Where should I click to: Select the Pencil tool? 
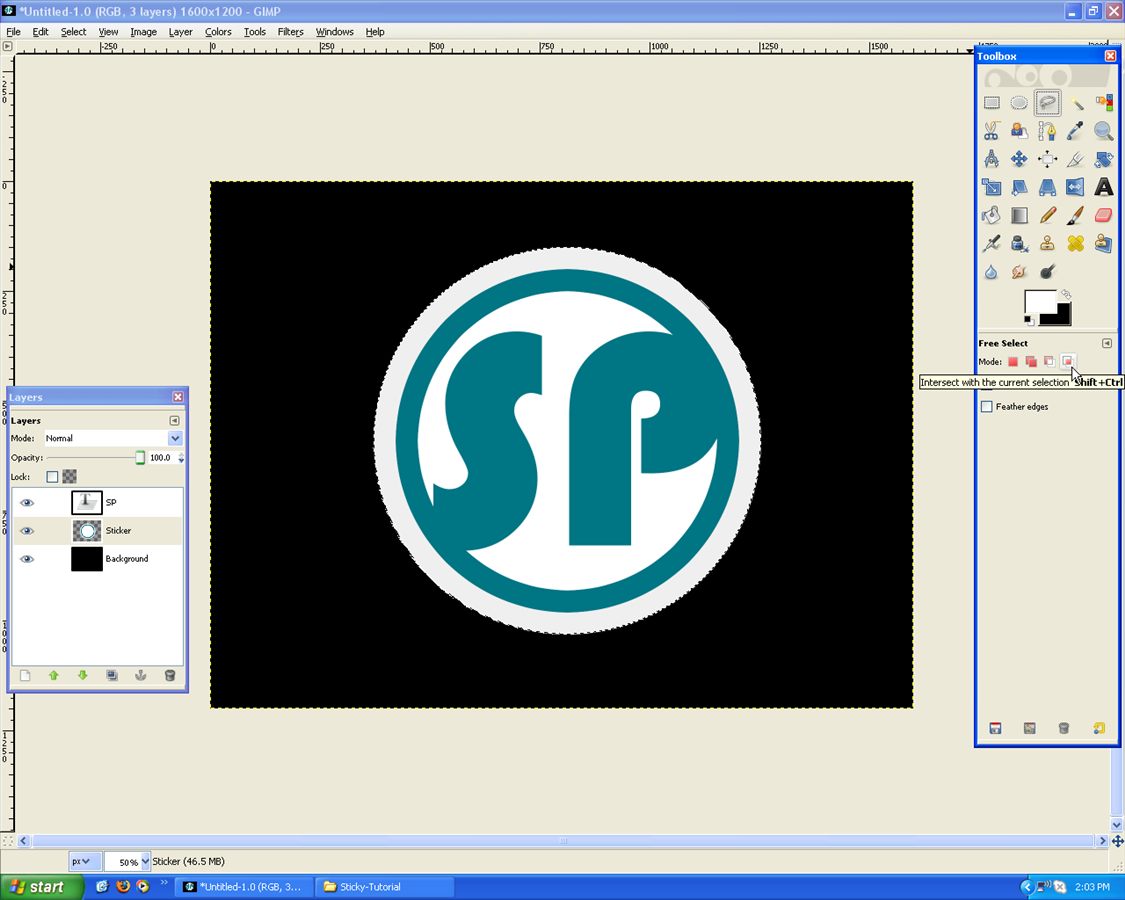coord(1048,215)
